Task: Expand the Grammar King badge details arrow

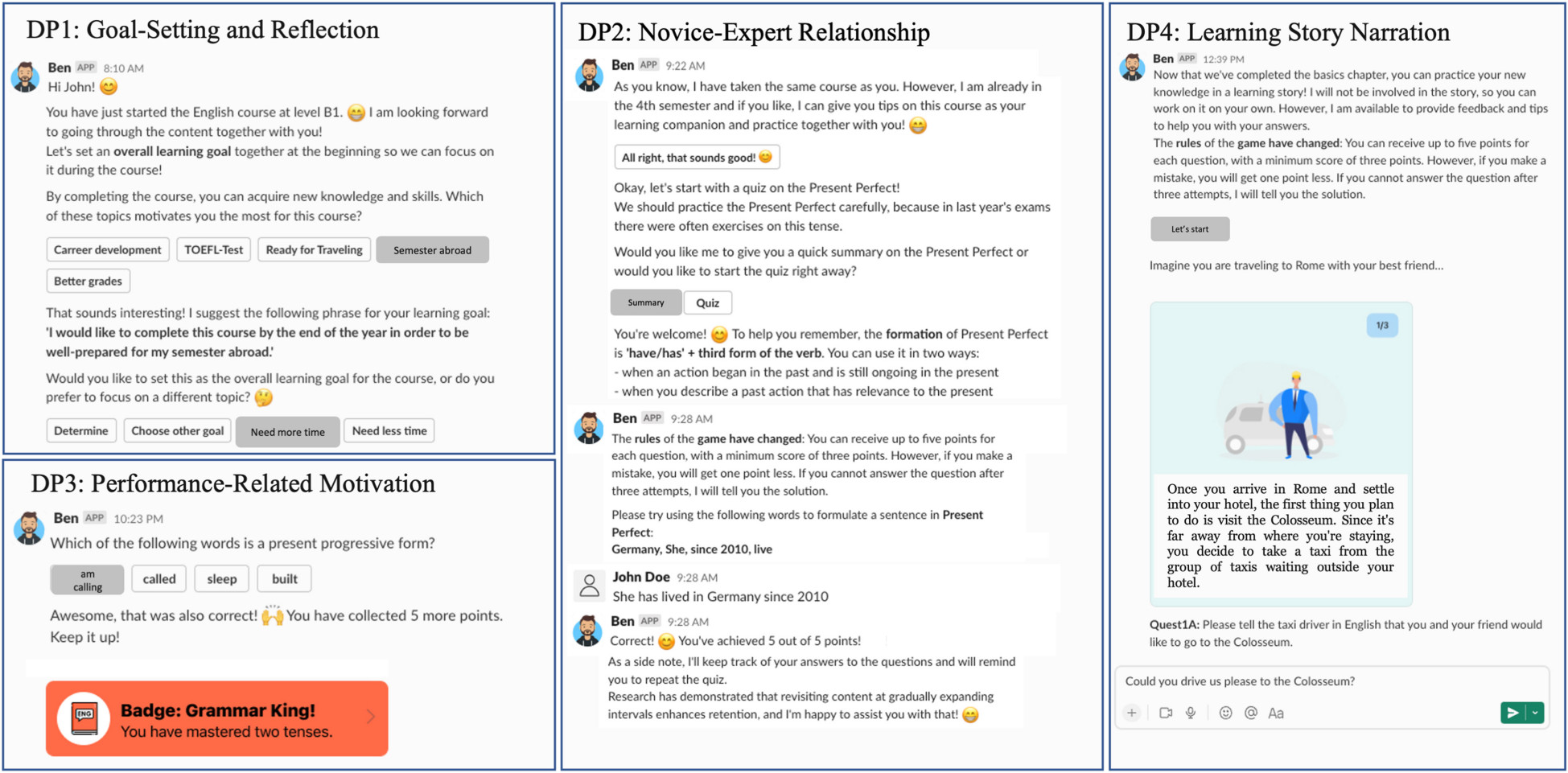Action: click(369, 717)
